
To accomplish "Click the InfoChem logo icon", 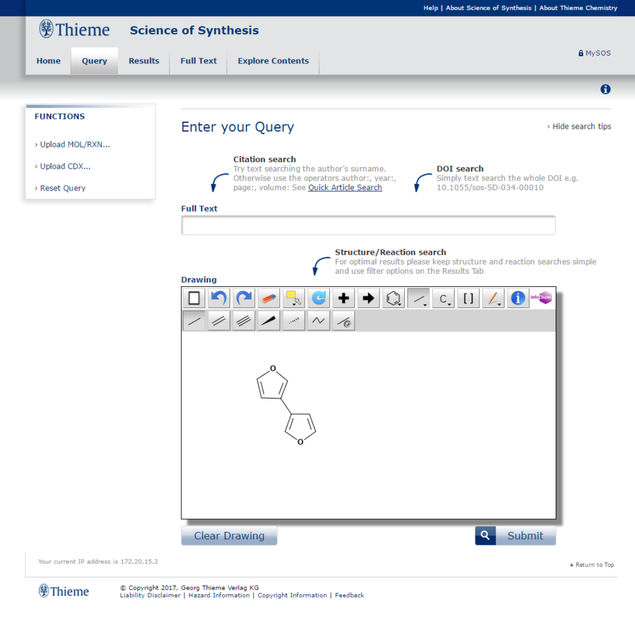I will point(542,298).
